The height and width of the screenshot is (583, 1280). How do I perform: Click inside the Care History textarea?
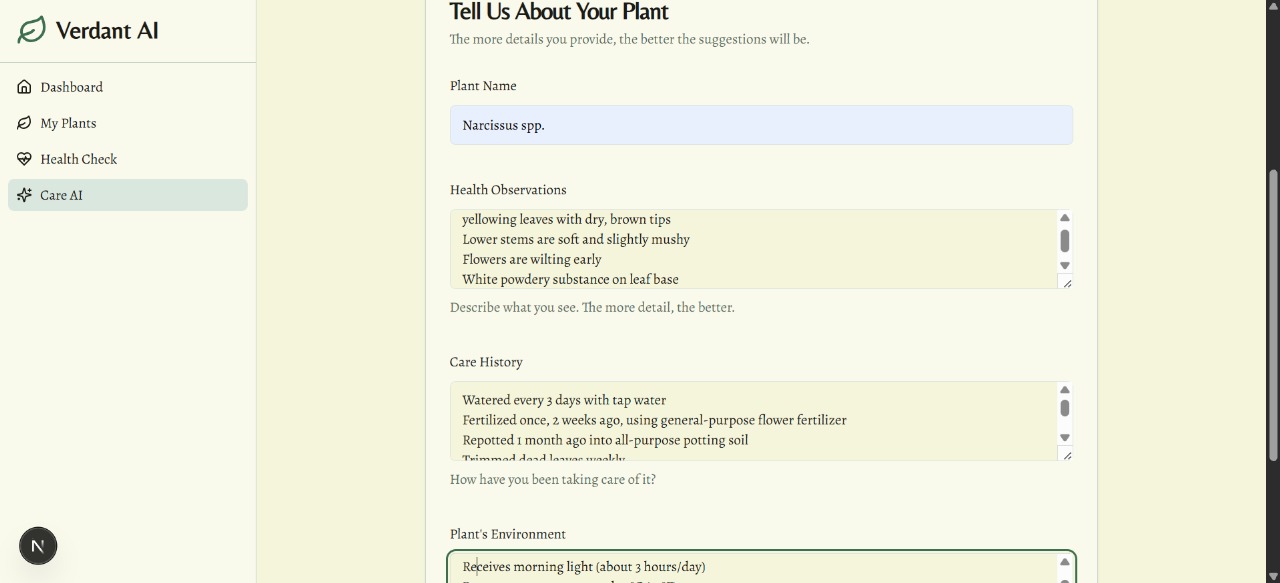click(x=750, y=420)
